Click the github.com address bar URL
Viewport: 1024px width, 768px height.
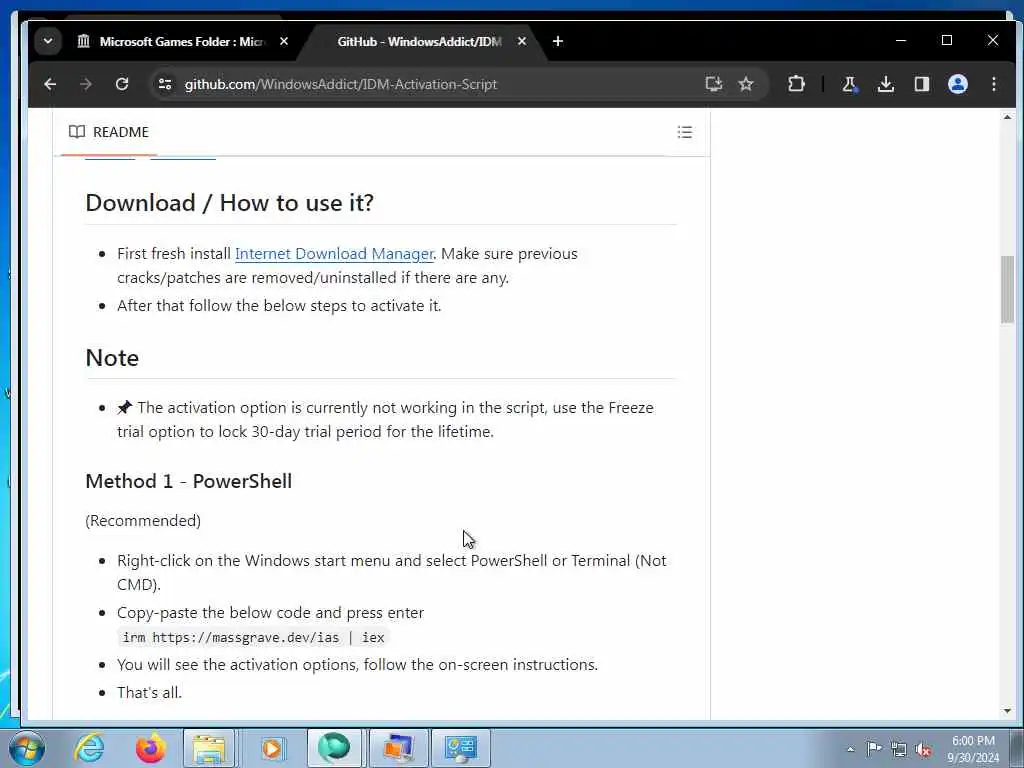pos(340,84)
